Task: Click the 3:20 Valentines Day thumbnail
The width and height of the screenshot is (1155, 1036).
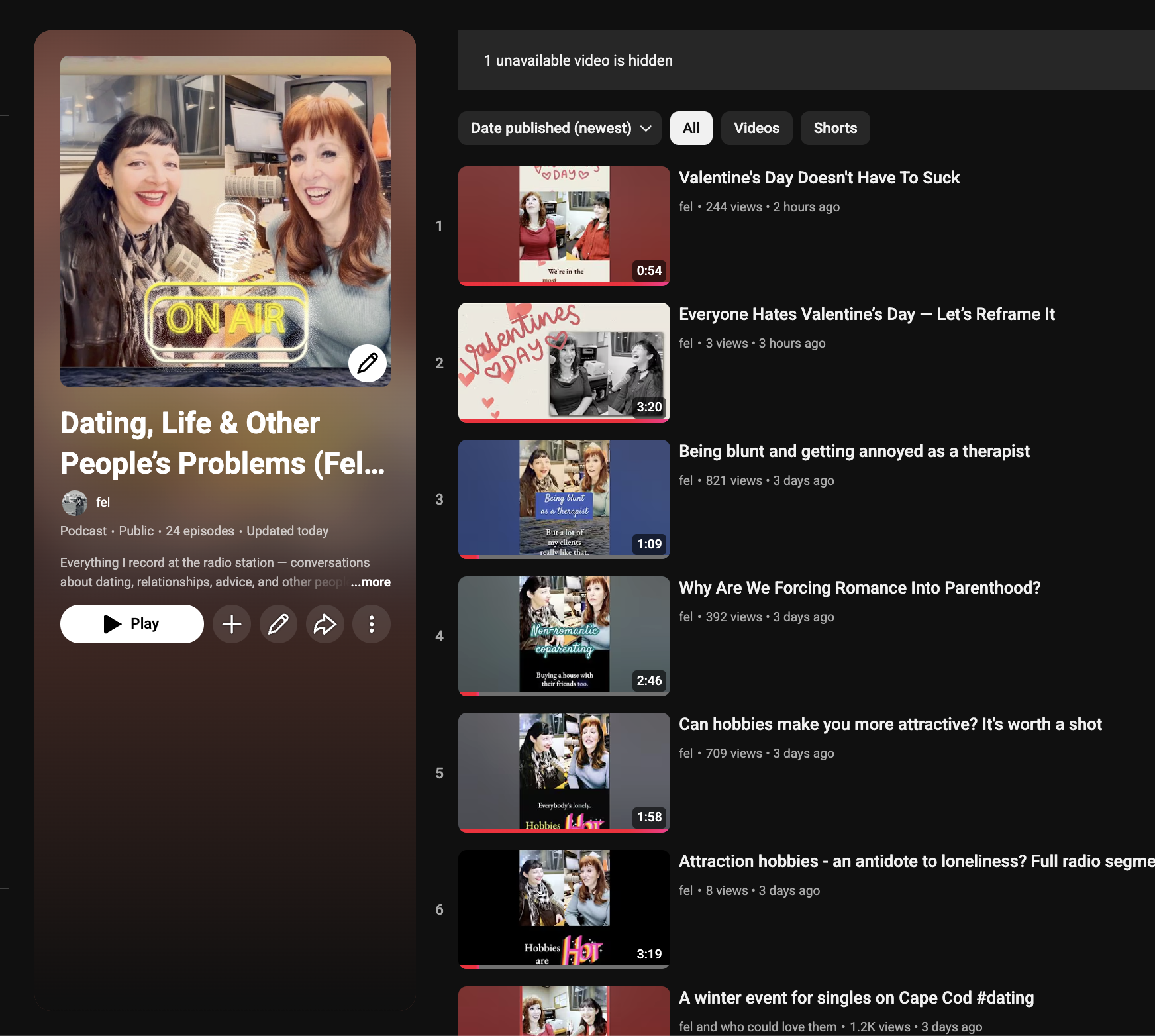Action: pyautogui.click(x=564, y=363)
